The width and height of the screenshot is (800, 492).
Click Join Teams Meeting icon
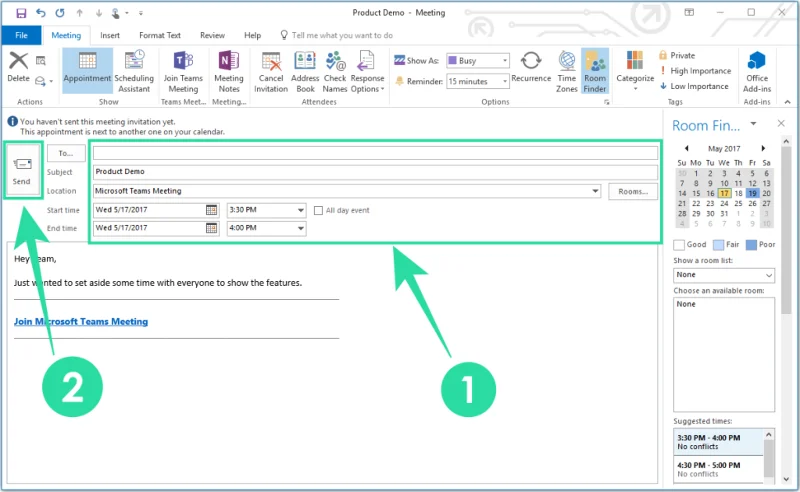pos(183,71)
